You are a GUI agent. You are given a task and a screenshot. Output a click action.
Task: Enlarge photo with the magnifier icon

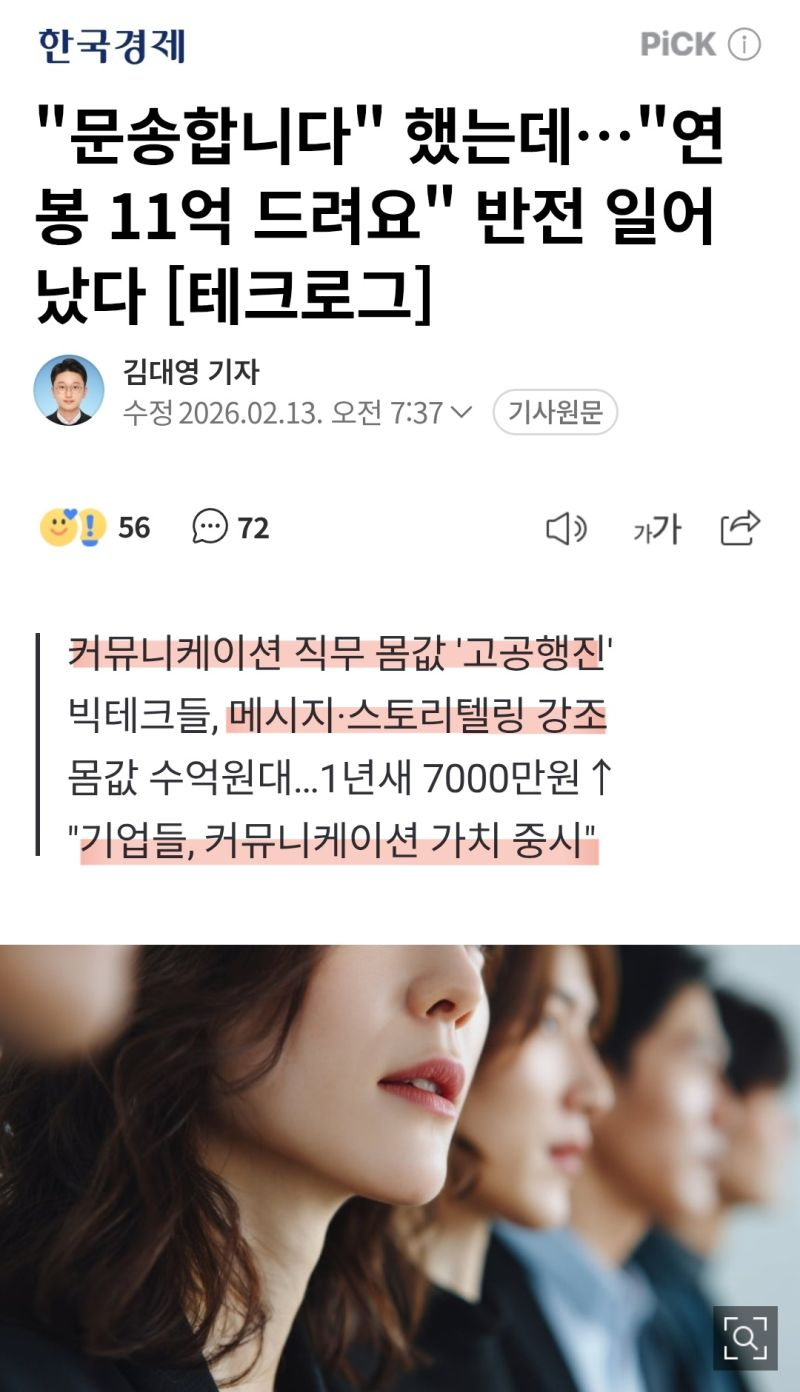point(745,1338)
